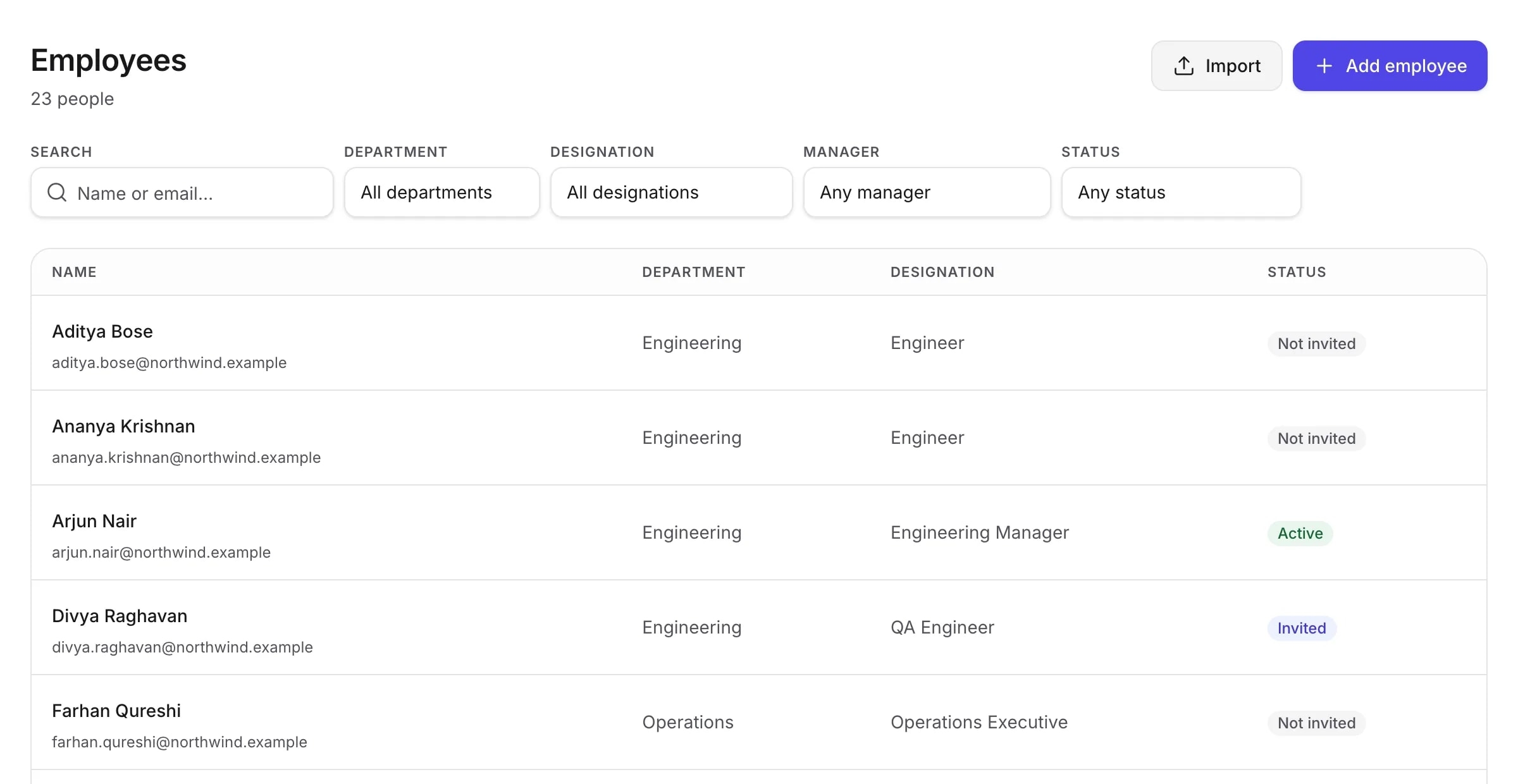Image resolution: width=1518 pixels, height=784 pixels.
Task: Click Engineering department cell for Arjun Nair
Action: coord(691,532)
